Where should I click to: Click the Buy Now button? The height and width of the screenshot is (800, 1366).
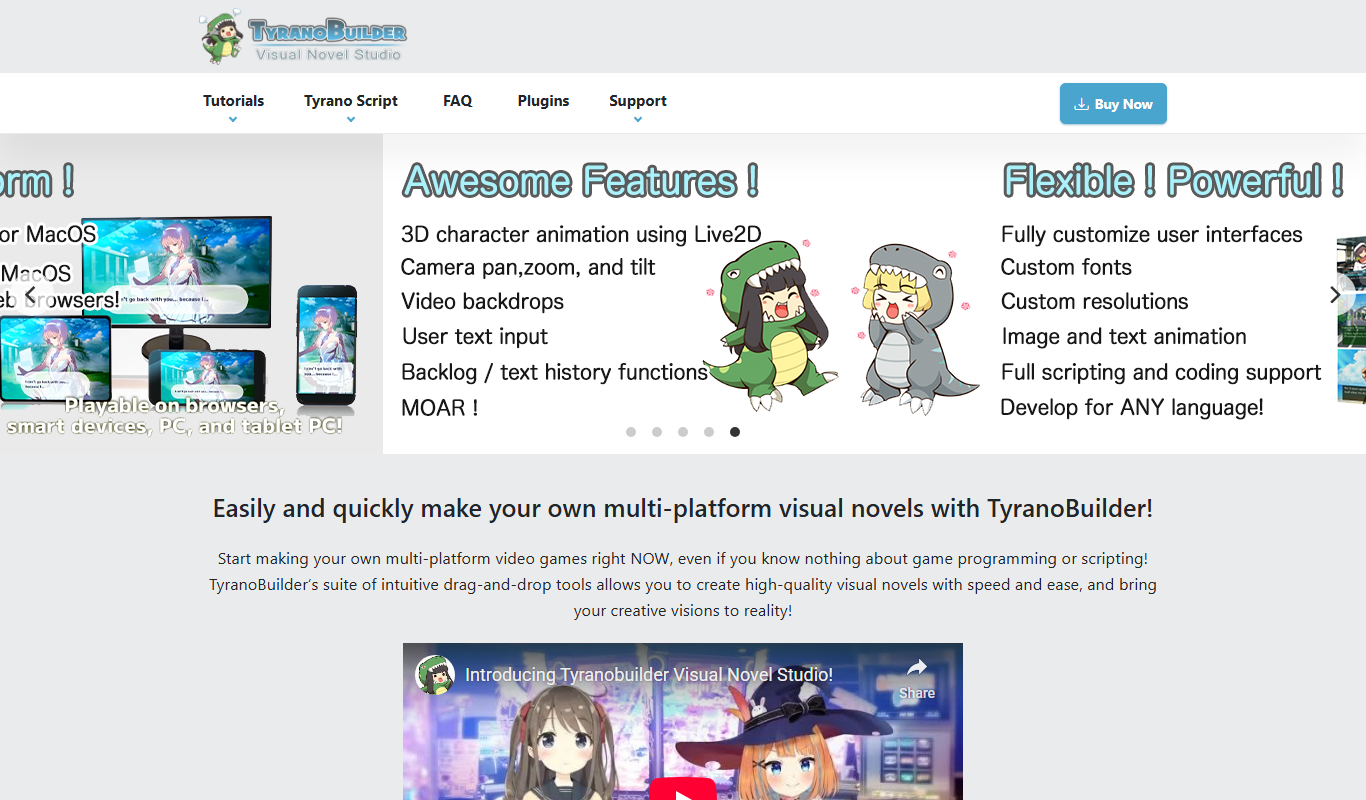click(1113, 104)
